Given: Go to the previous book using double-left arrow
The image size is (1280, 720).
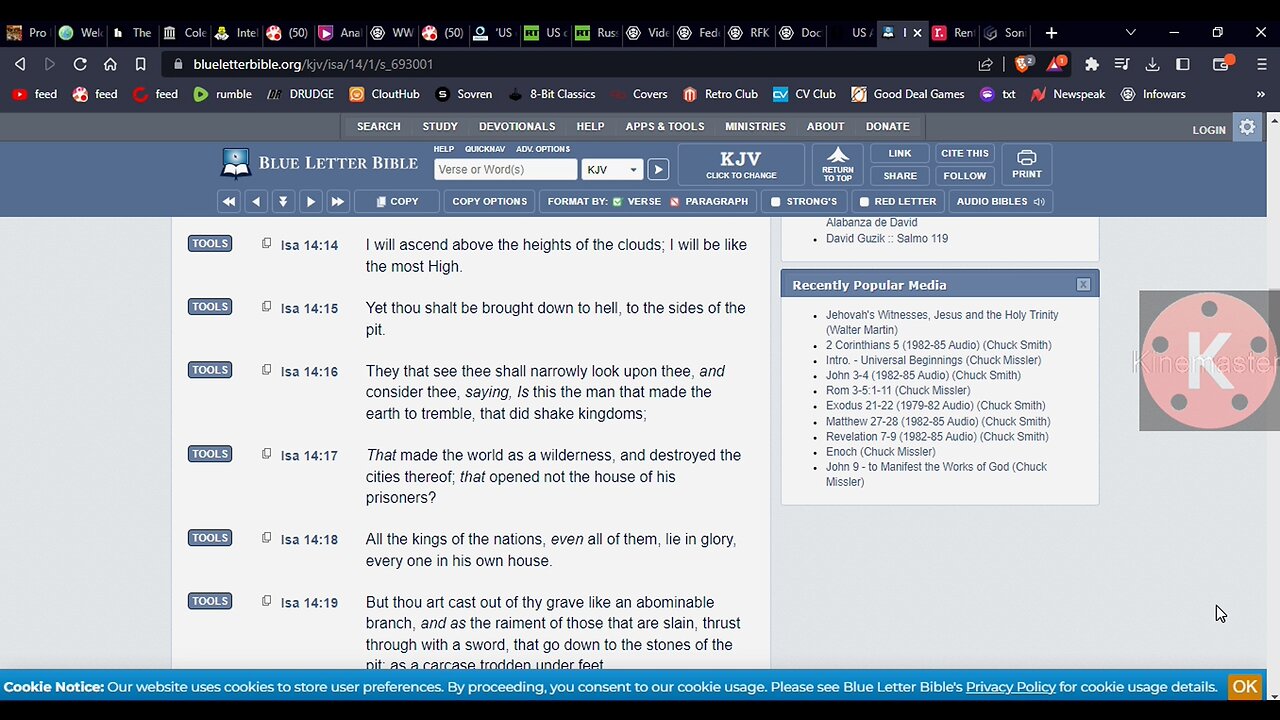Looking at the screenshot, I should tap(229, 201).
